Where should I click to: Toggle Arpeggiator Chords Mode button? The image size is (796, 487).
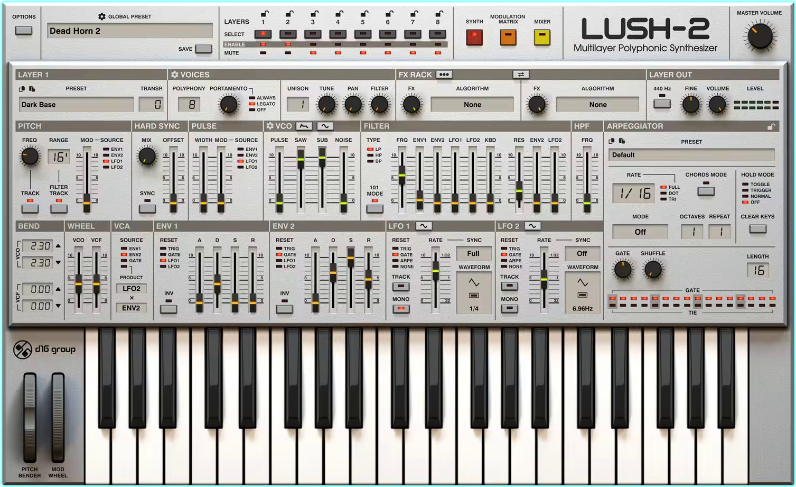pyautogui.click(x=706, y=191)
